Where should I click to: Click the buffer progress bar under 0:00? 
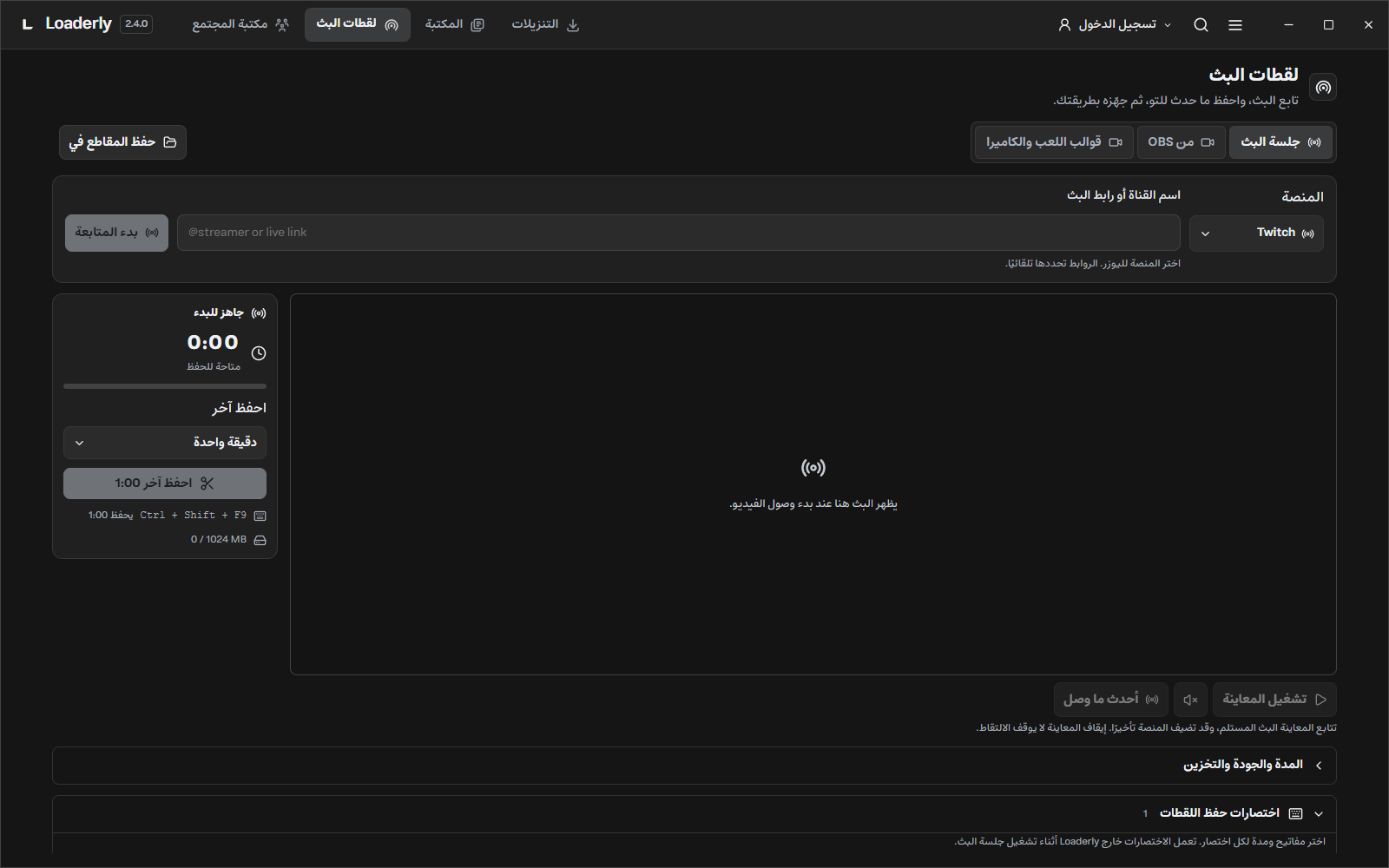click(x=165, y=386)
